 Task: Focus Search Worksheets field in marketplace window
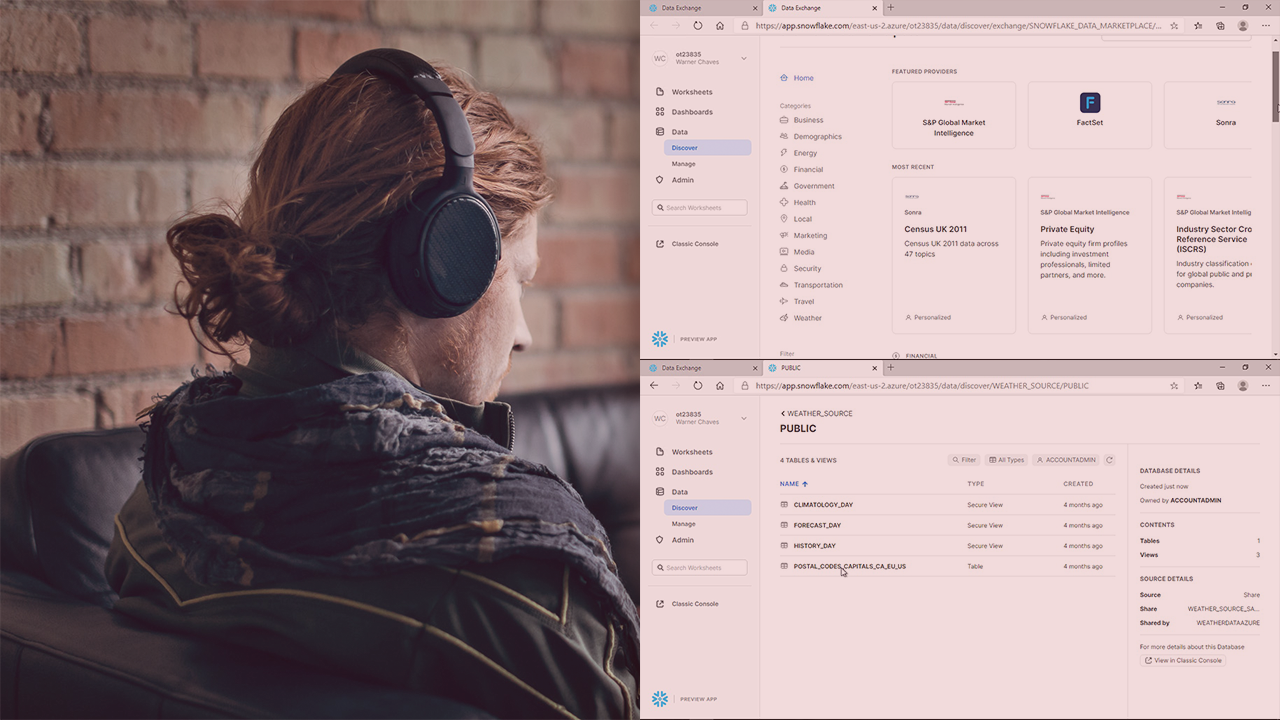pos(700,208)
